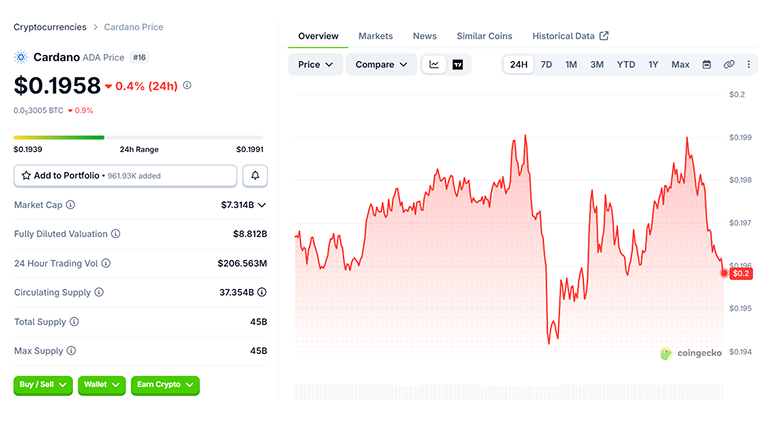This screenshot has width=768, height=432.
Task: Open the Earn Crypto dropdown
Action: pyautogui.click(x=165, y=385)
